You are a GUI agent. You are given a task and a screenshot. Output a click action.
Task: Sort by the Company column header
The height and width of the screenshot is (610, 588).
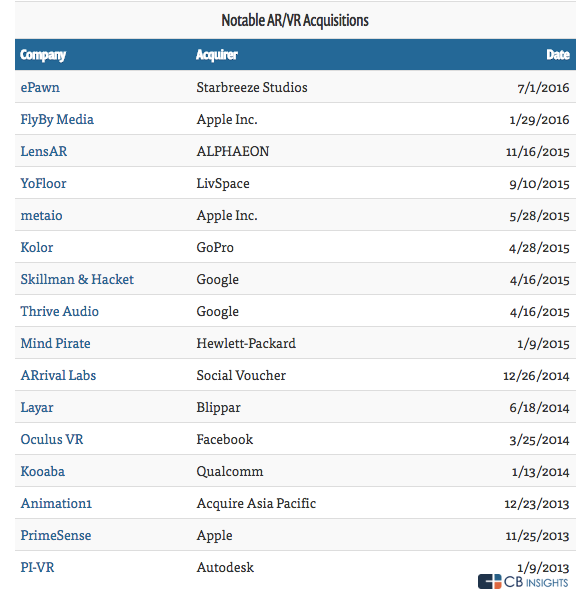[43, 55]
